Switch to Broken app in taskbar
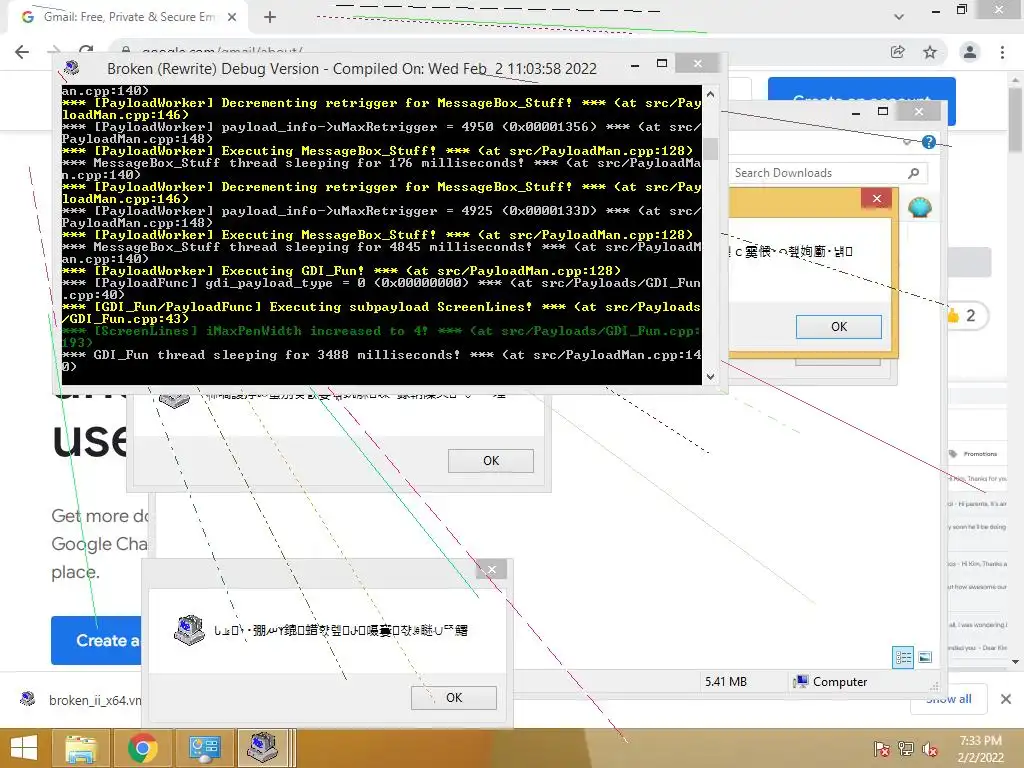 coord(264,748)
